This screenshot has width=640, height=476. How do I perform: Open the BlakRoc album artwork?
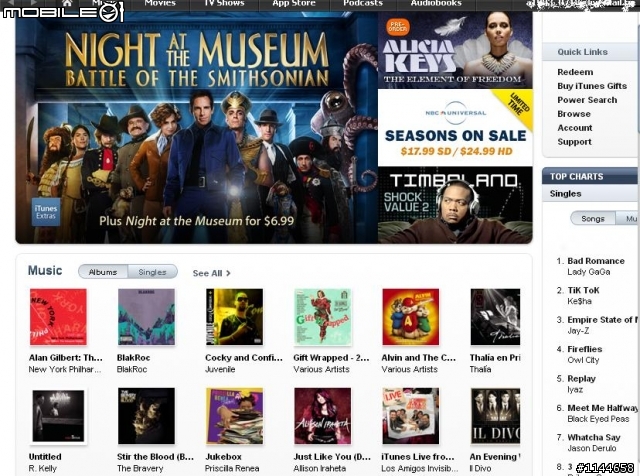[x=146, y=317]
